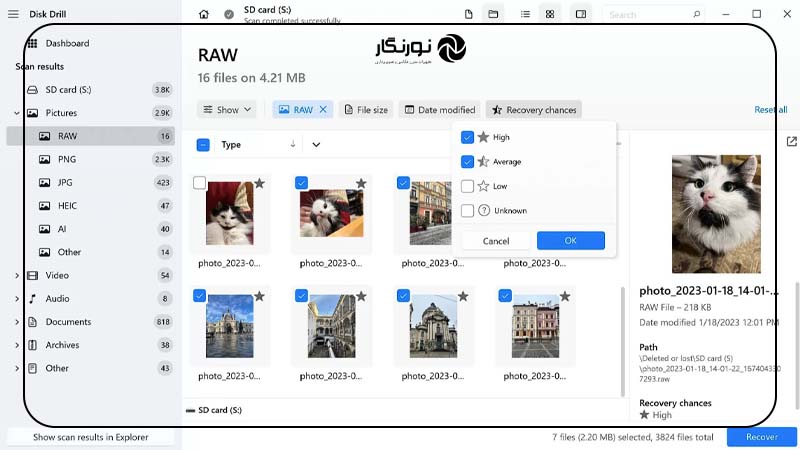Open the File size filter

(x=366, y=110)
